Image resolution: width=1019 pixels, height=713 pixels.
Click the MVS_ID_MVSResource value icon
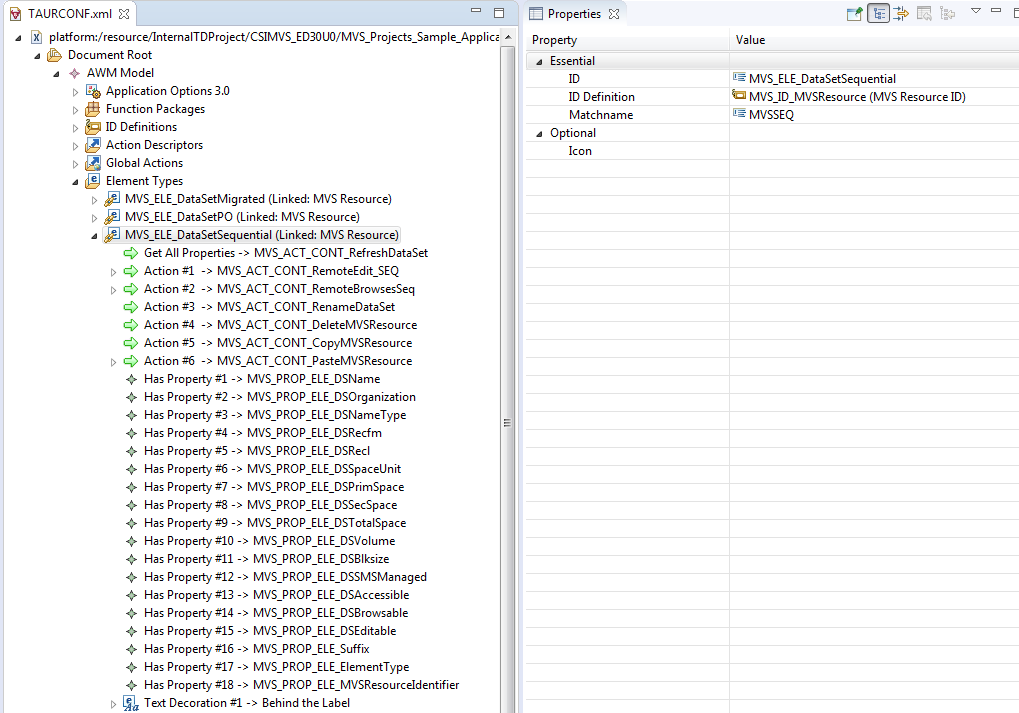pos(738,96)
